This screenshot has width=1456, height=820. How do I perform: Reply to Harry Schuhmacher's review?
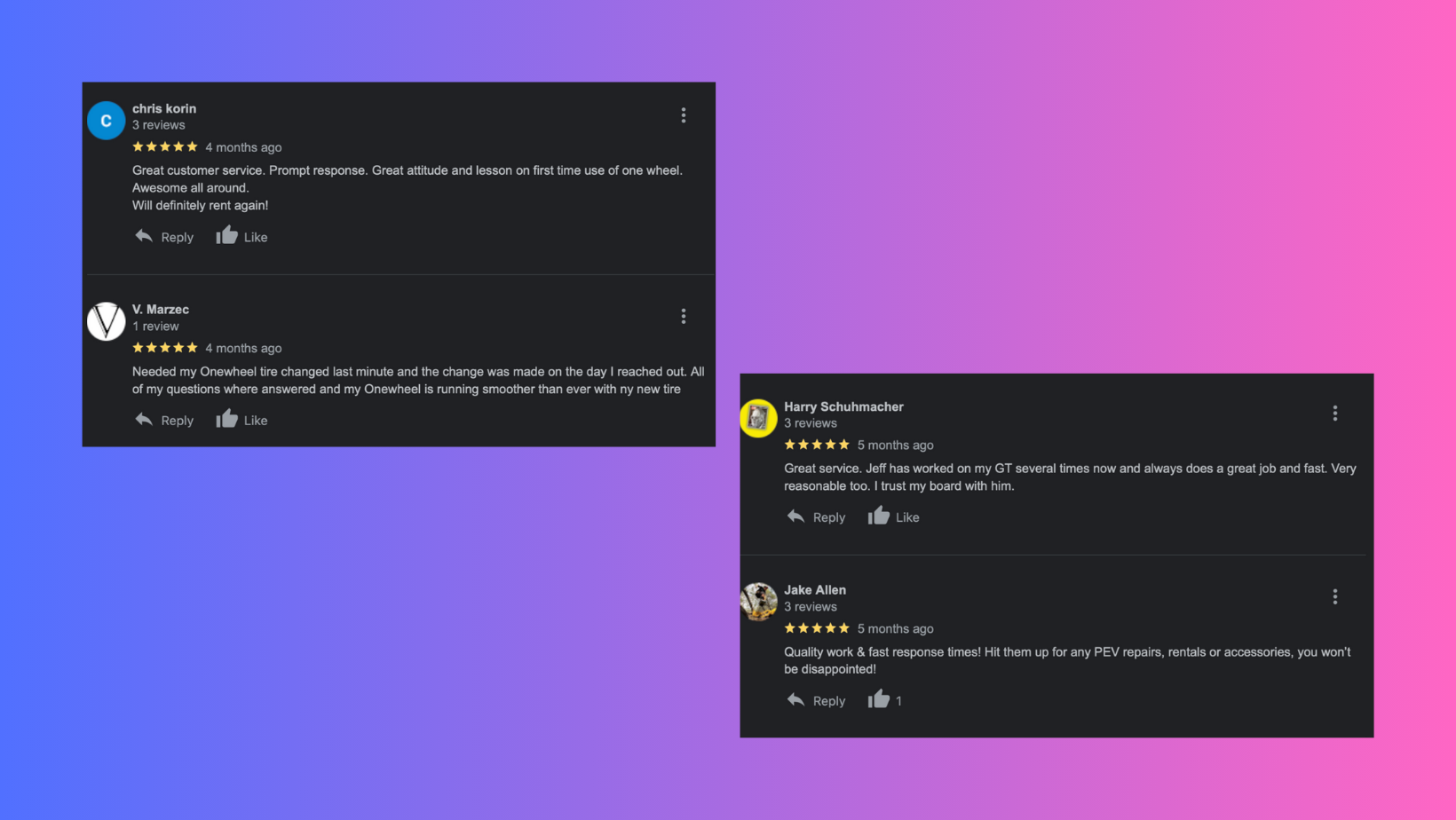[x=816, y=516]
